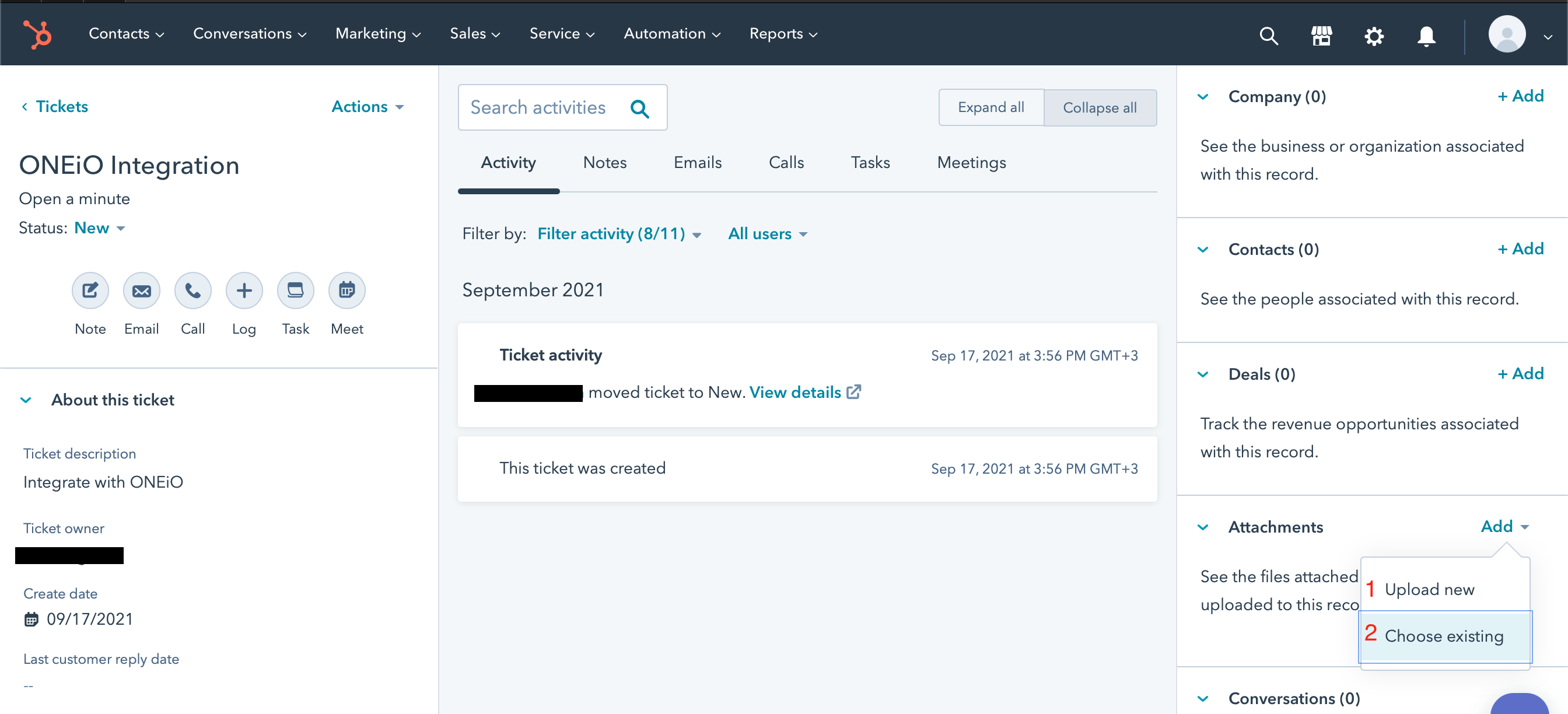Compose an Email with the envelope icon
The height and width of the screenshot is (714, 1568).
click(141, 290)
